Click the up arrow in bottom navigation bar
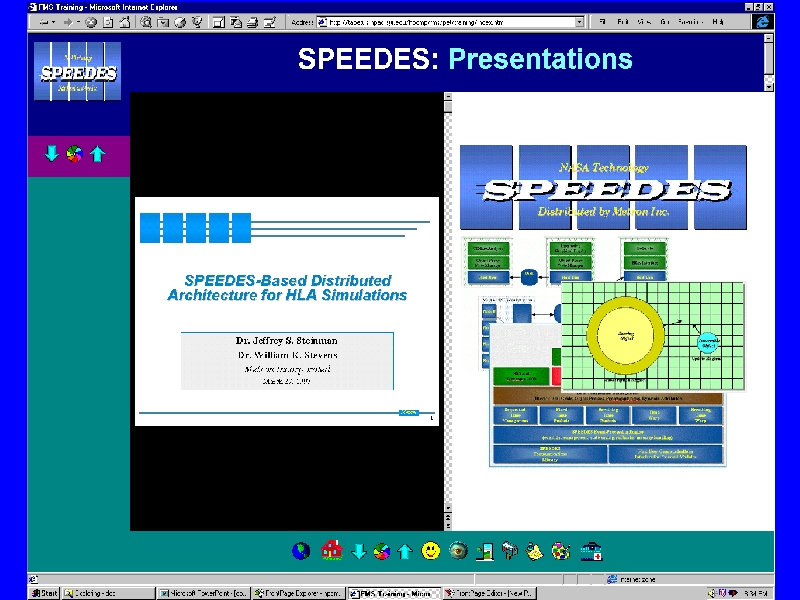Image resolution: width=800 pixels, height=600 pixels. coord(405,551)
